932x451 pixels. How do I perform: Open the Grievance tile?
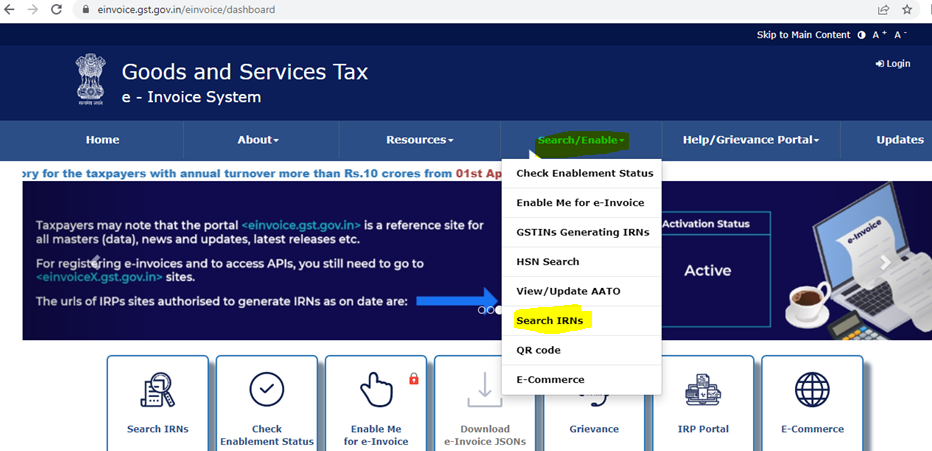click(594, 403)
